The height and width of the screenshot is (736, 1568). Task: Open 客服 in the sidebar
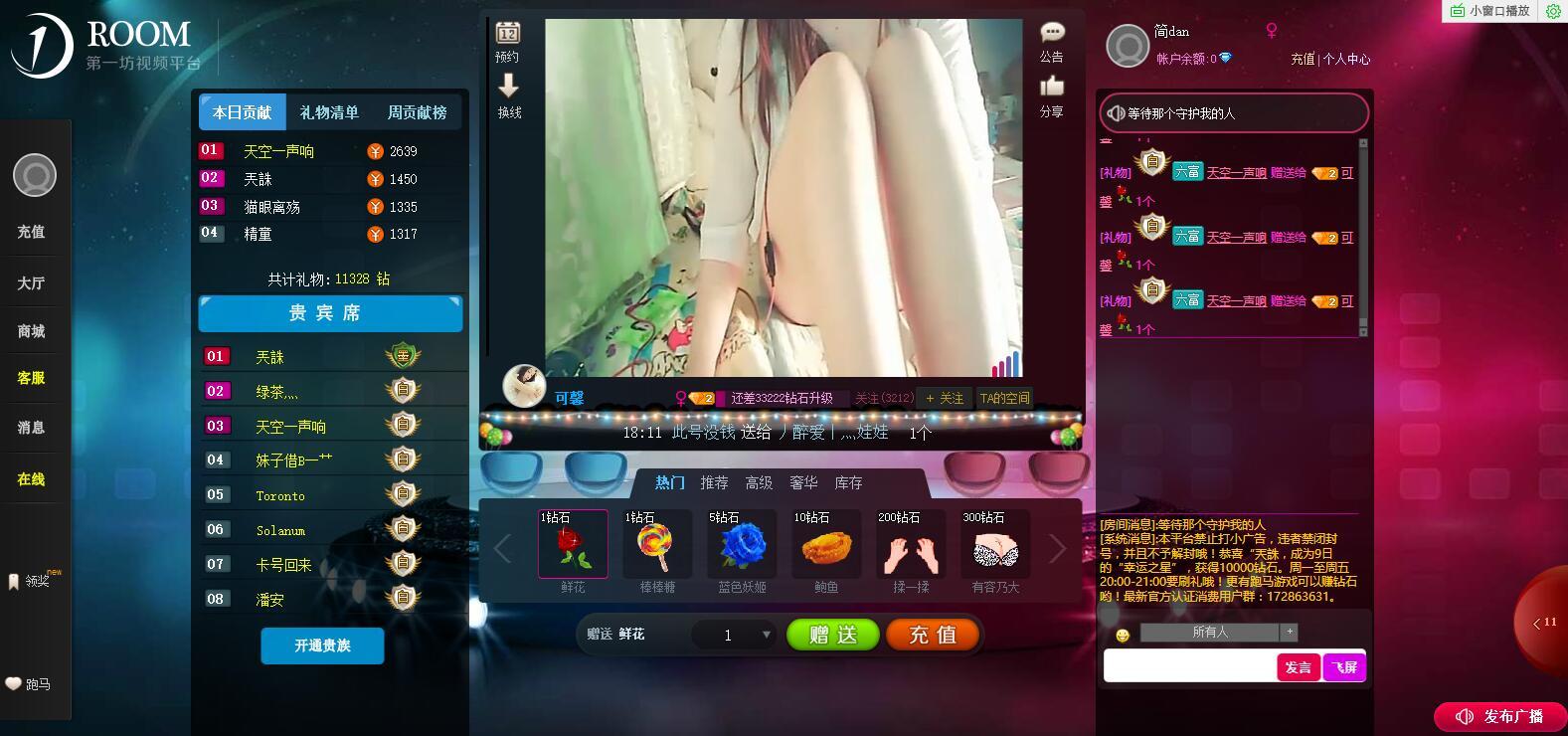click(31, 378)
